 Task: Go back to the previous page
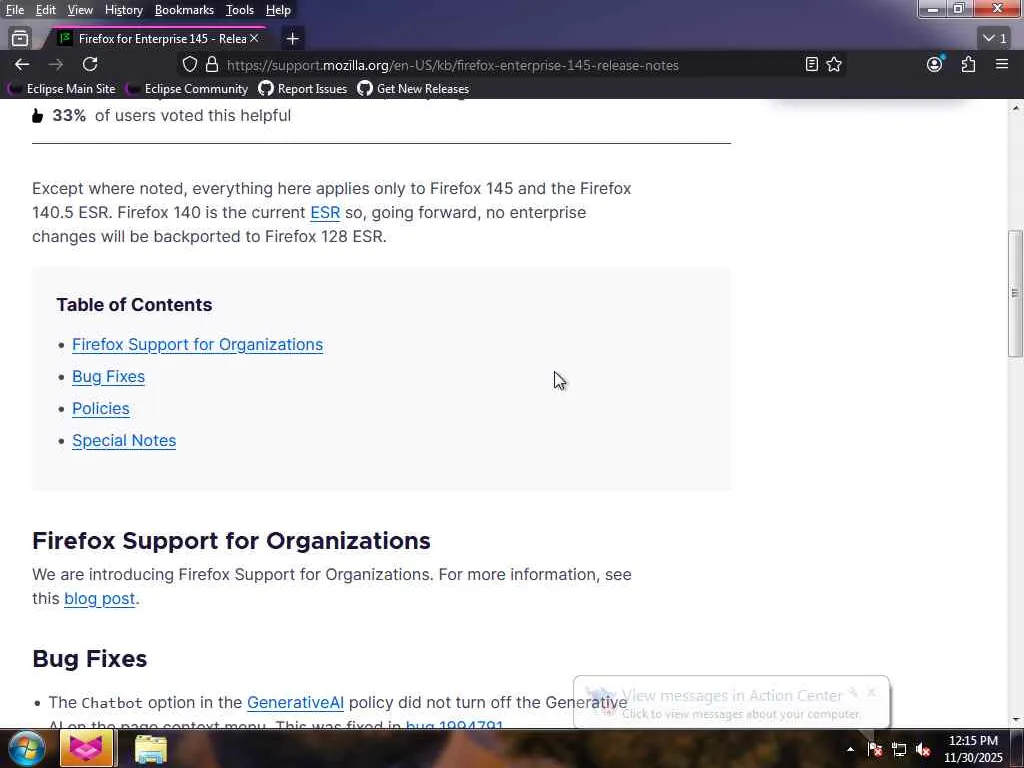tap(22, 64)
